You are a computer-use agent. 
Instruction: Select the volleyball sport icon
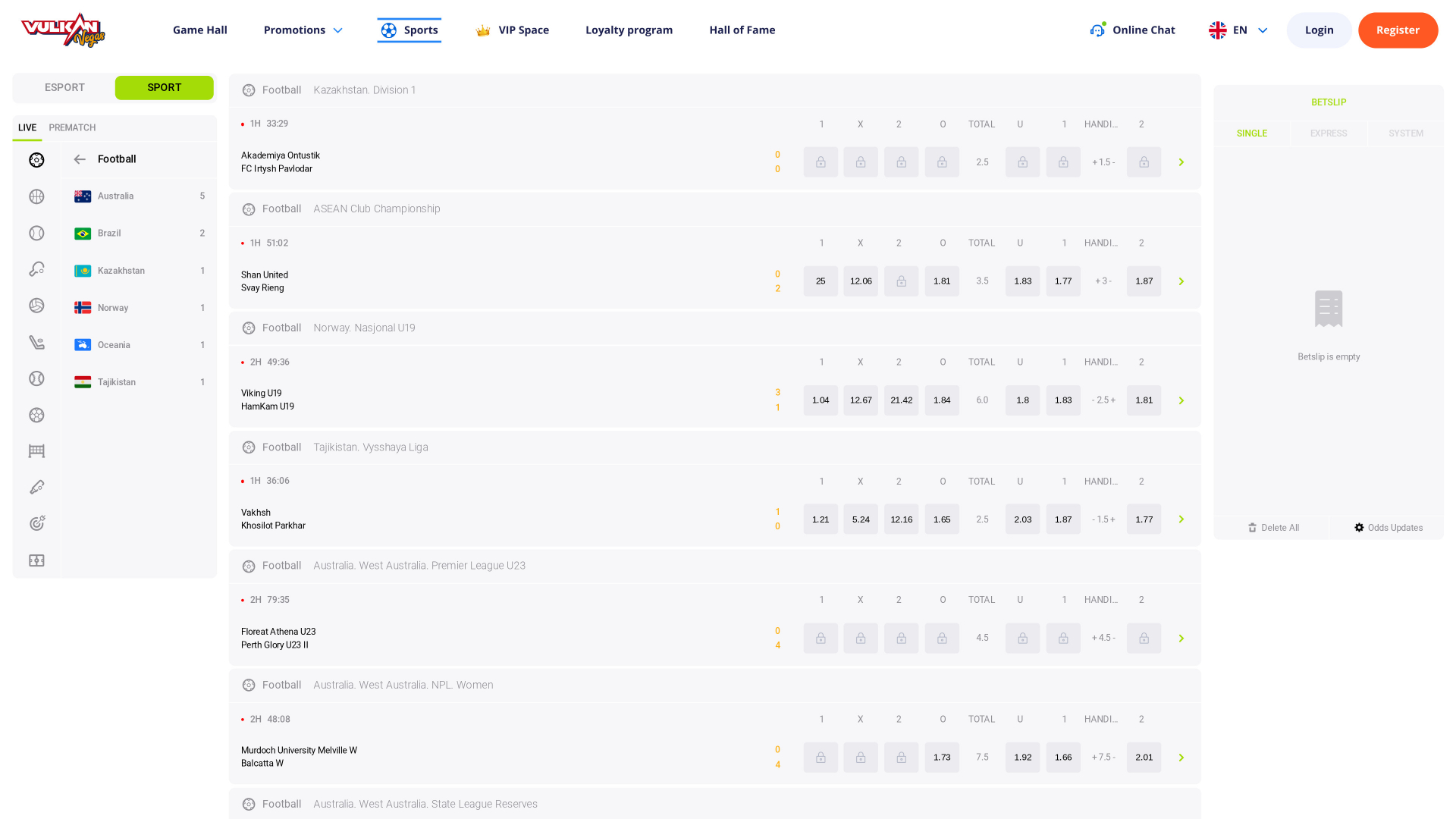36,306
